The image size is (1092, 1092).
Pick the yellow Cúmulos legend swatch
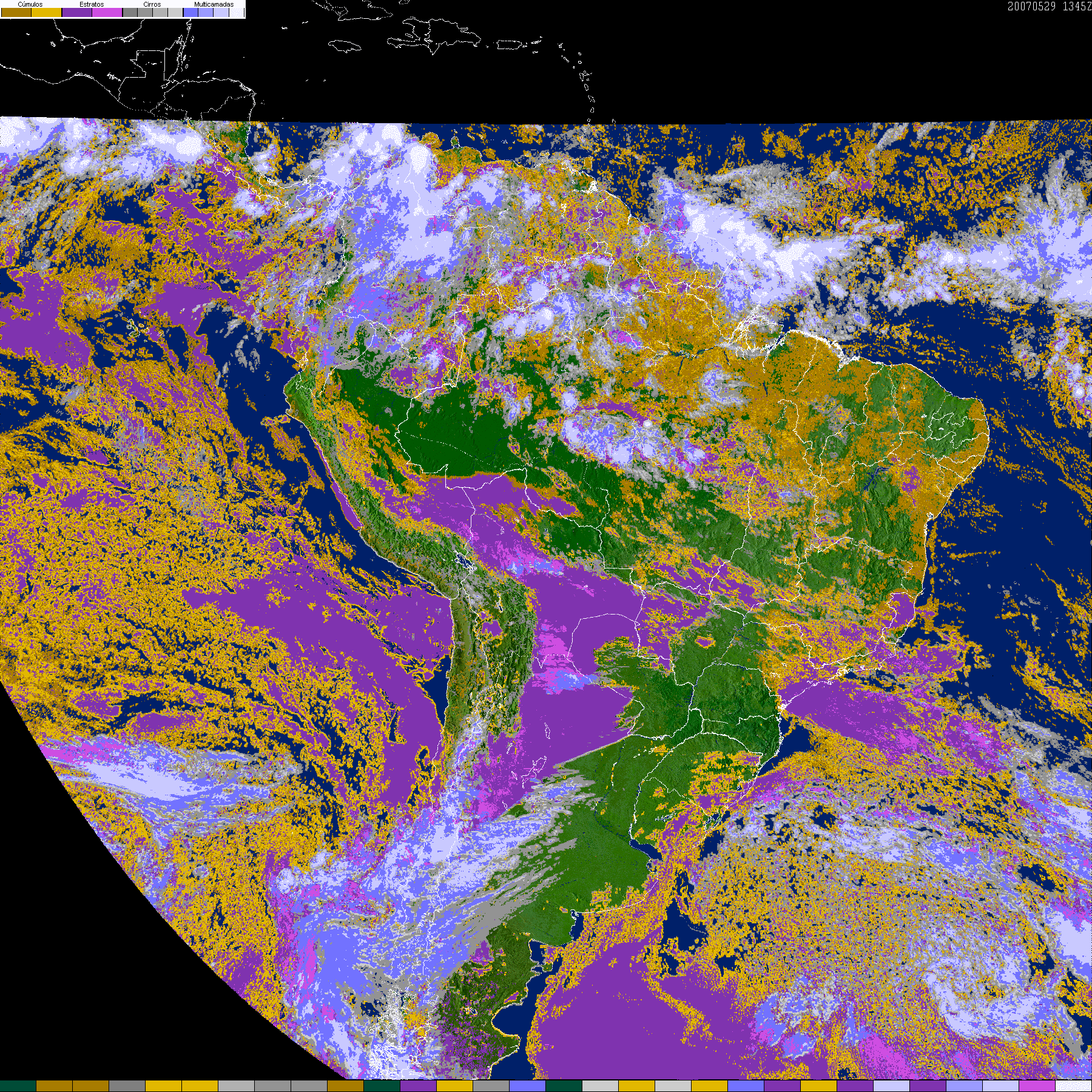coord(47,12)
